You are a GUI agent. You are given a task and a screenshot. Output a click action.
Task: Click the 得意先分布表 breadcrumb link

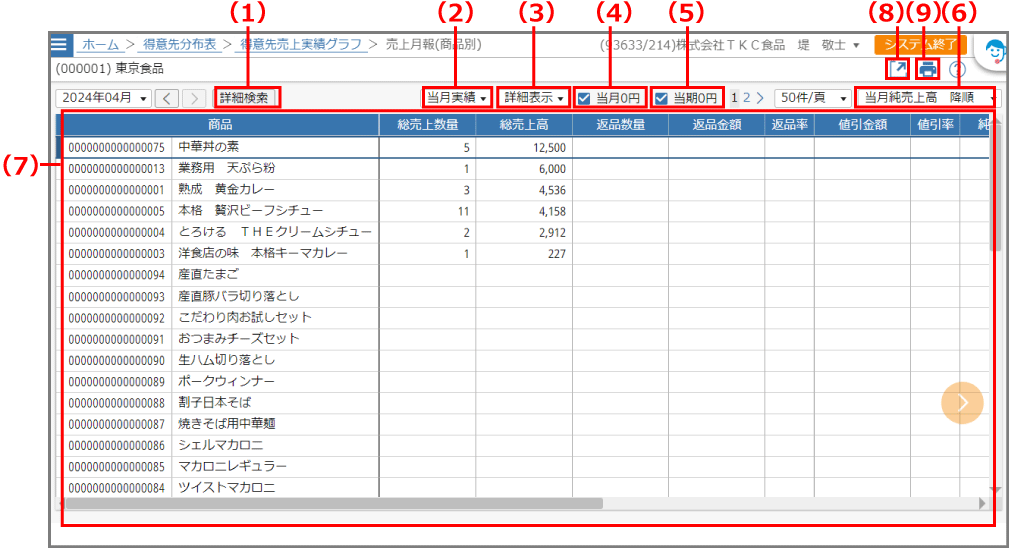180,44
